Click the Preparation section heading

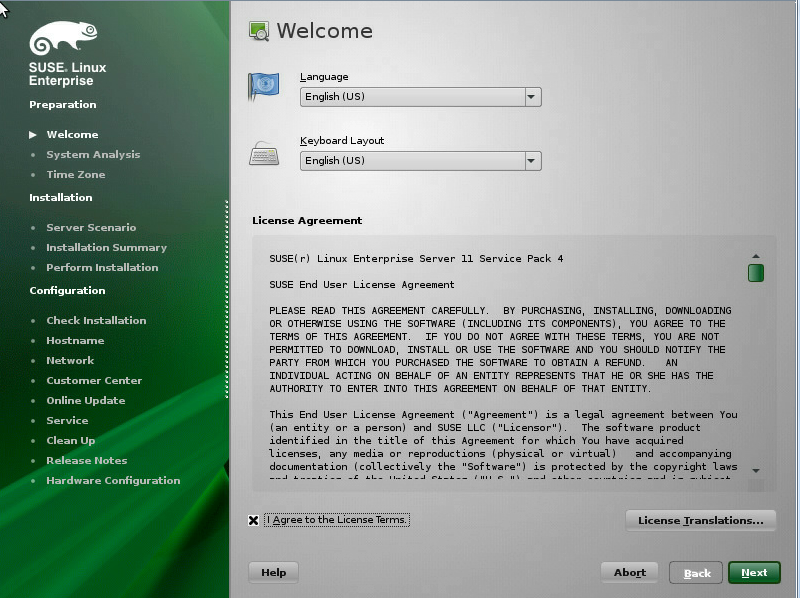(63, 105)
